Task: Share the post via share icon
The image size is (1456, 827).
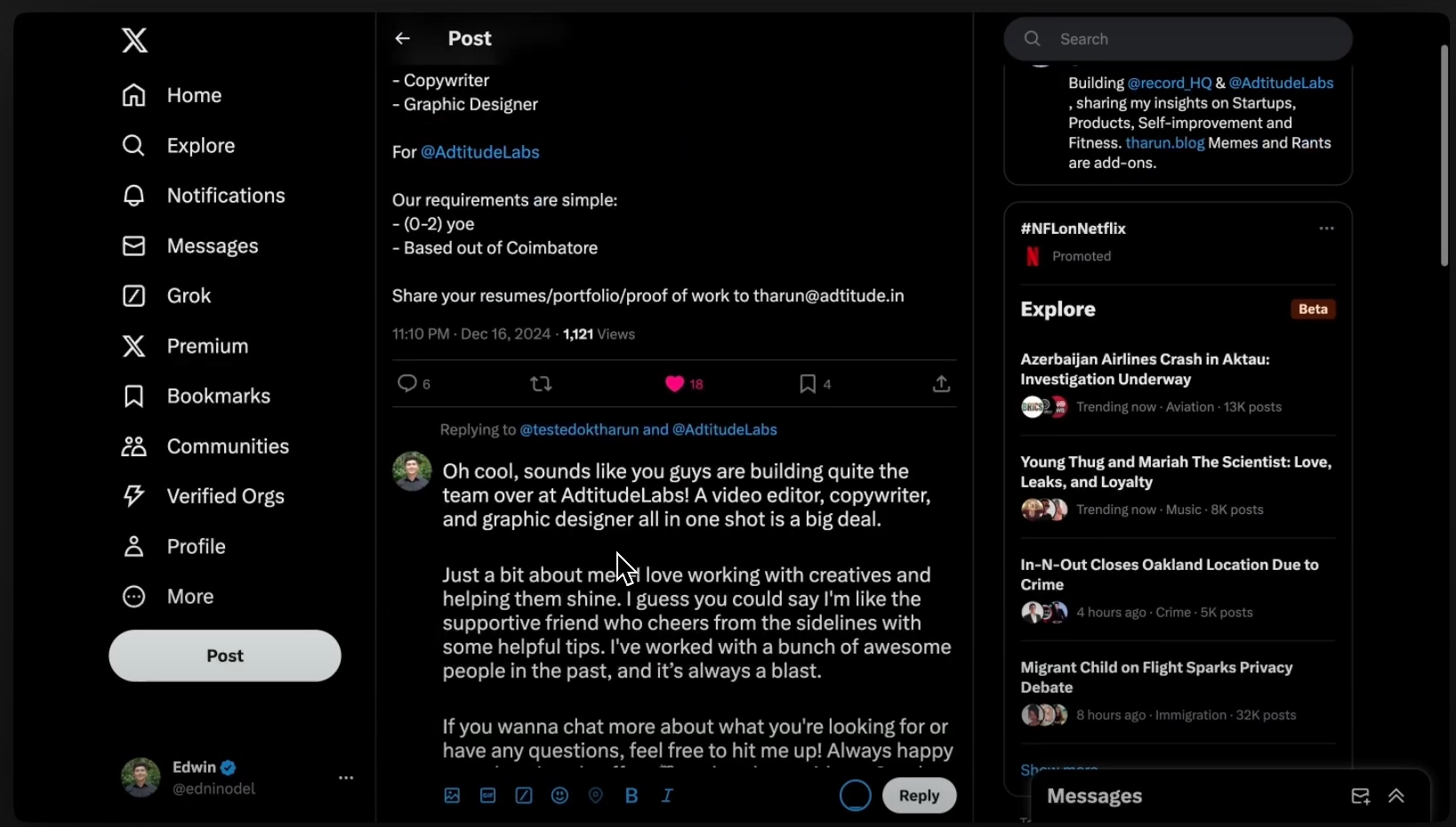Action: (941, 383)
